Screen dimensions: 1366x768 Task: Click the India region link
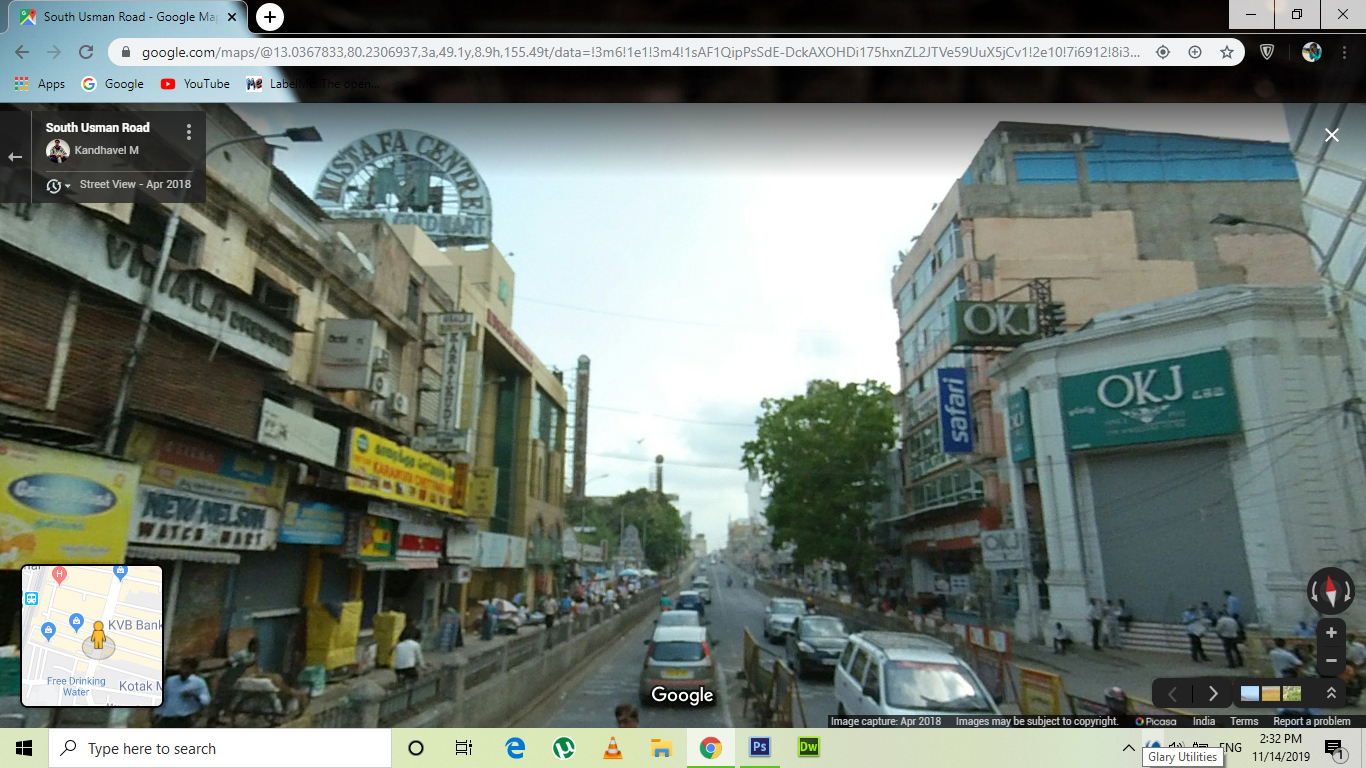[1204, 721]
